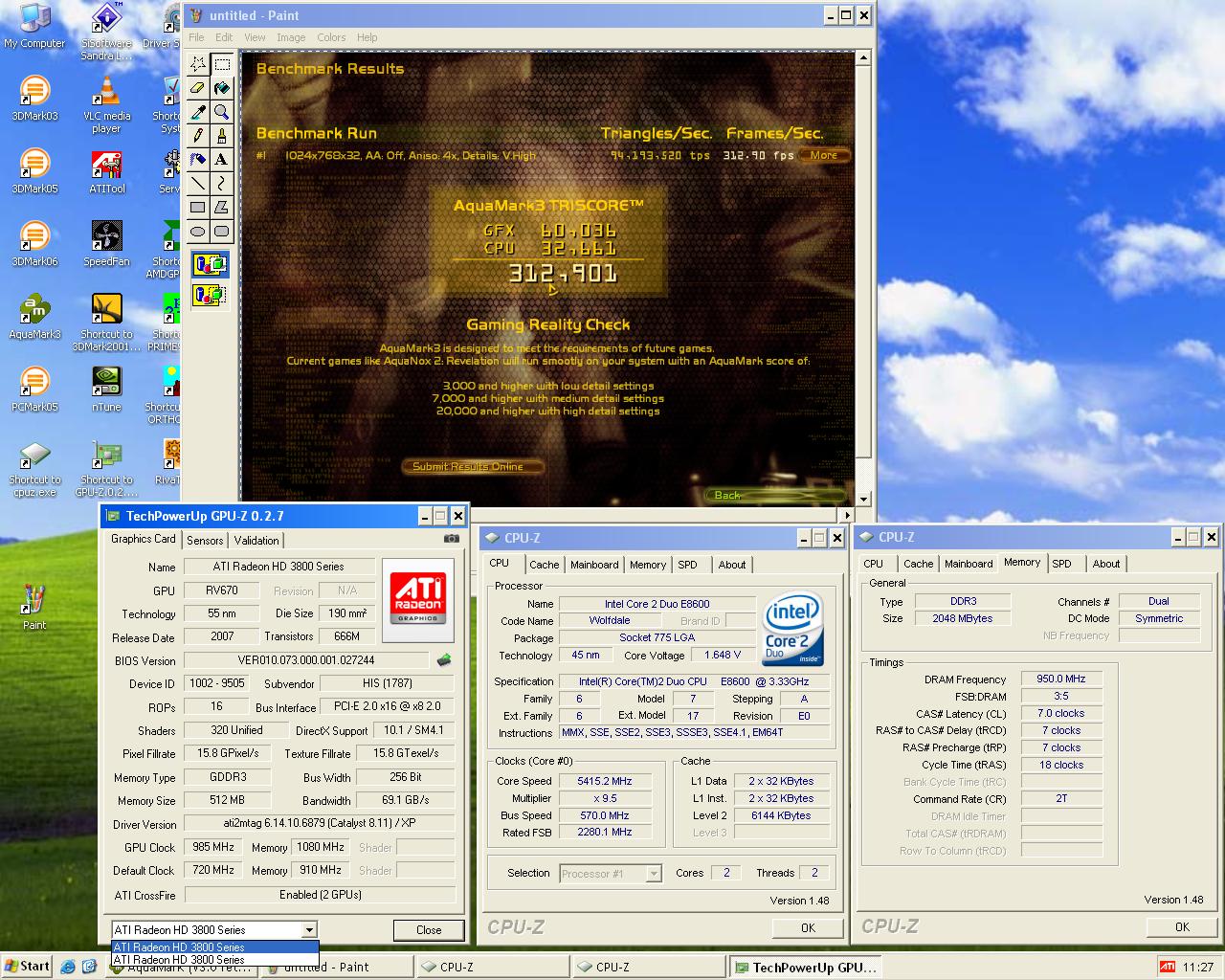Click the GPU Clock 985 MHz field
The image size is (1225, 980).
213,847
